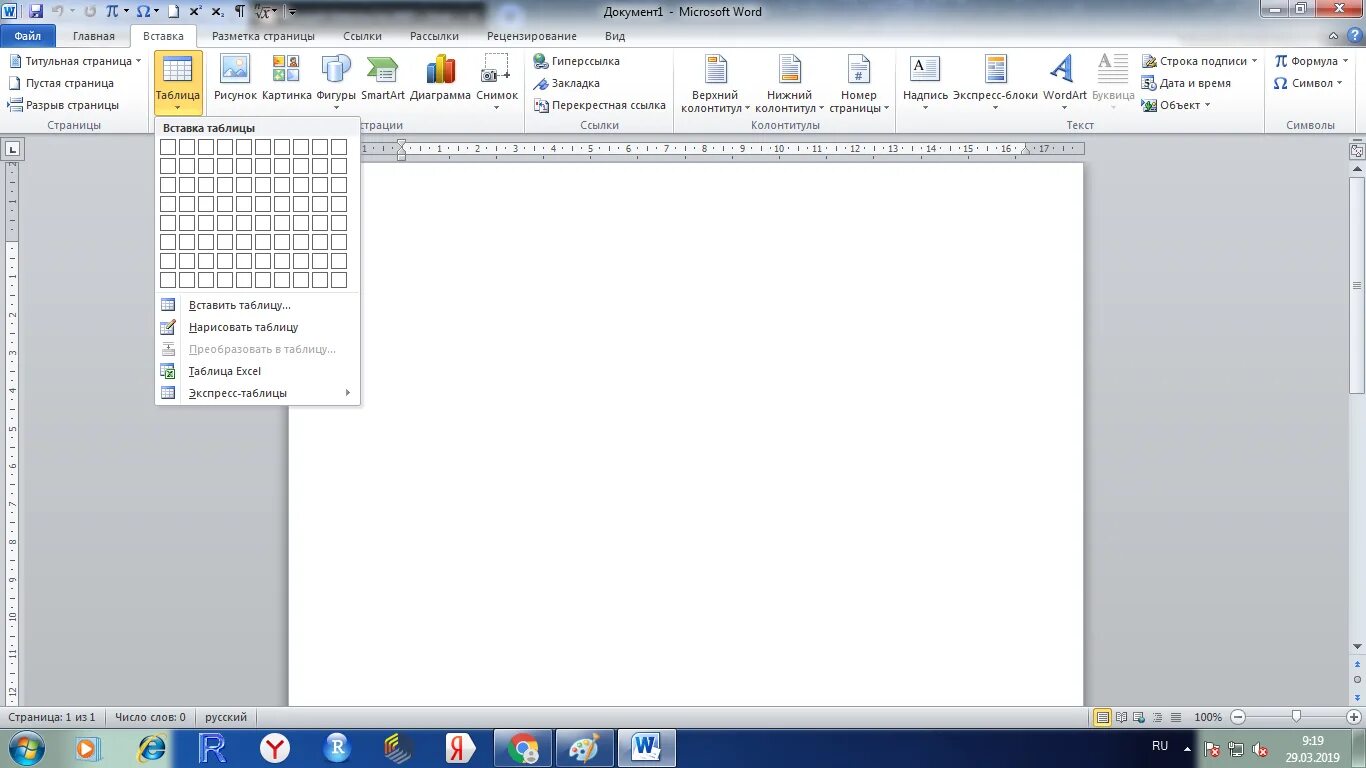Screen dimensions: 1366x768
Task: Open Google Chrome from the taskbar
Action: (x=523, y=748)
